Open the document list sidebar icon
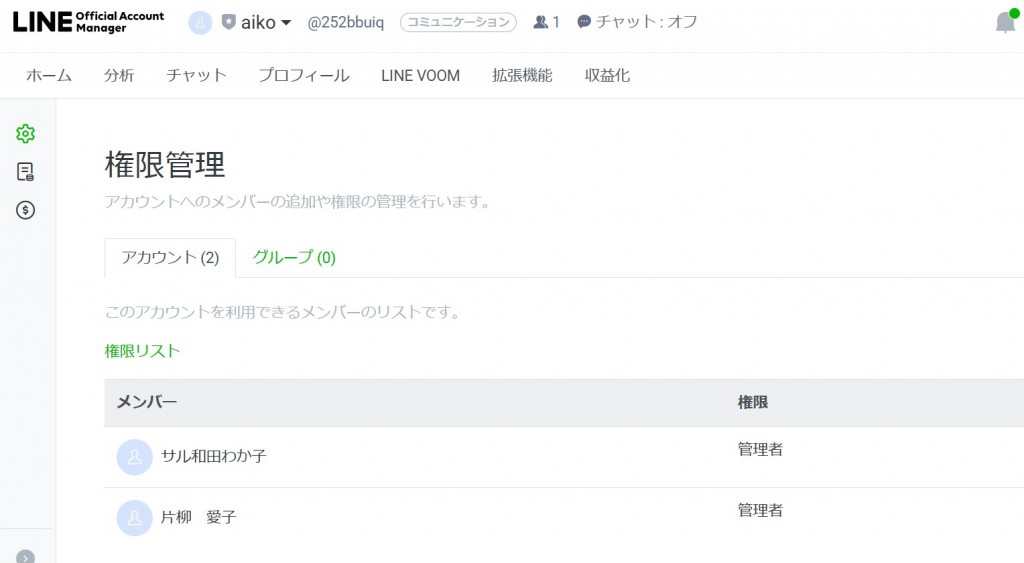 [25, 172]
